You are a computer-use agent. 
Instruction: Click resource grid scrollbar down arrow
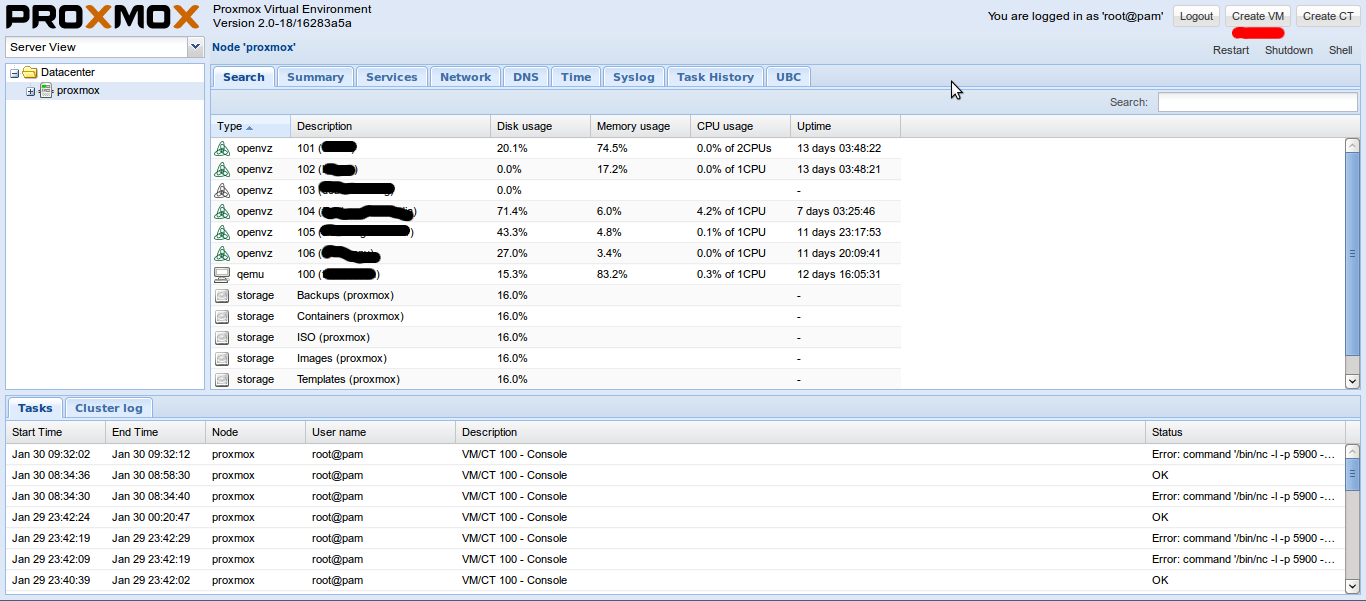pyautogui.click(x=1352, y=381)
